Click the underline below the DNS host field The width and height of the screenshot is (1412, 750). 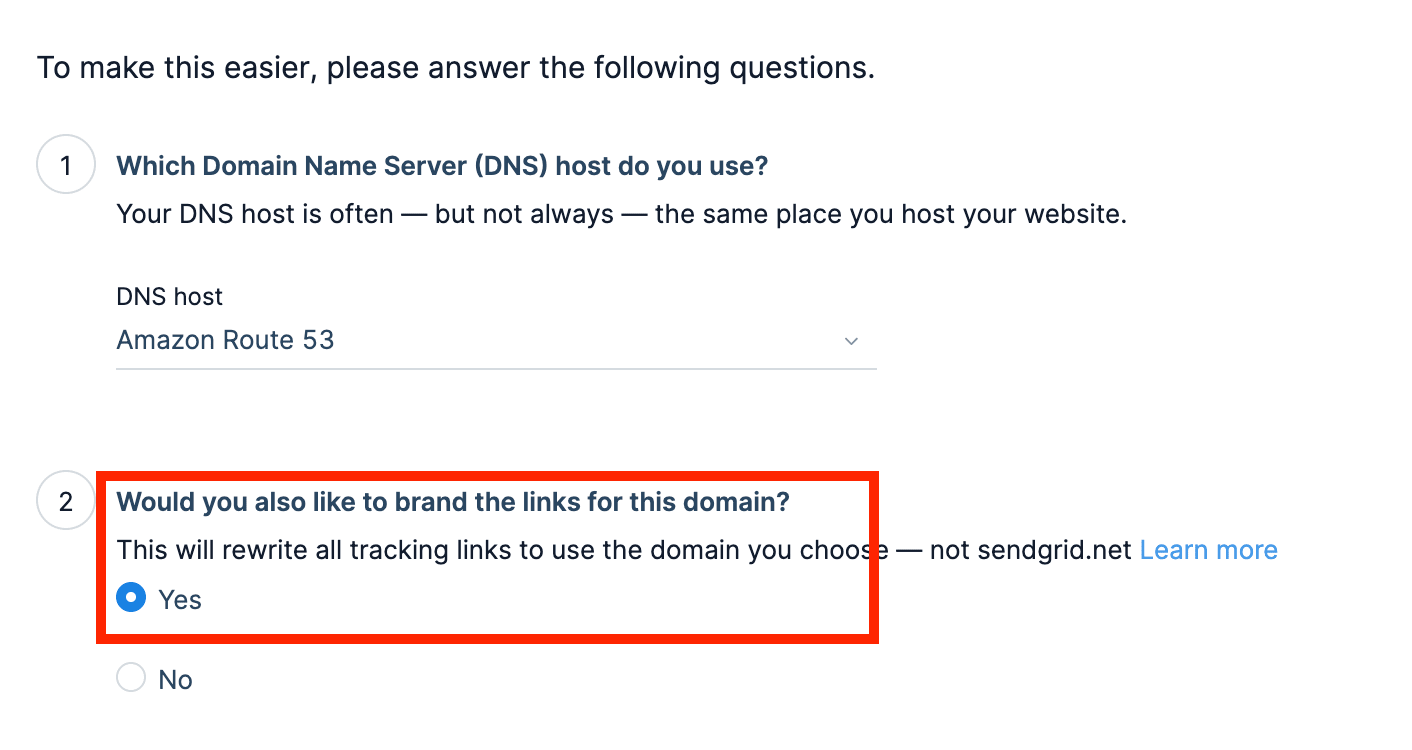tap(496, 368)
